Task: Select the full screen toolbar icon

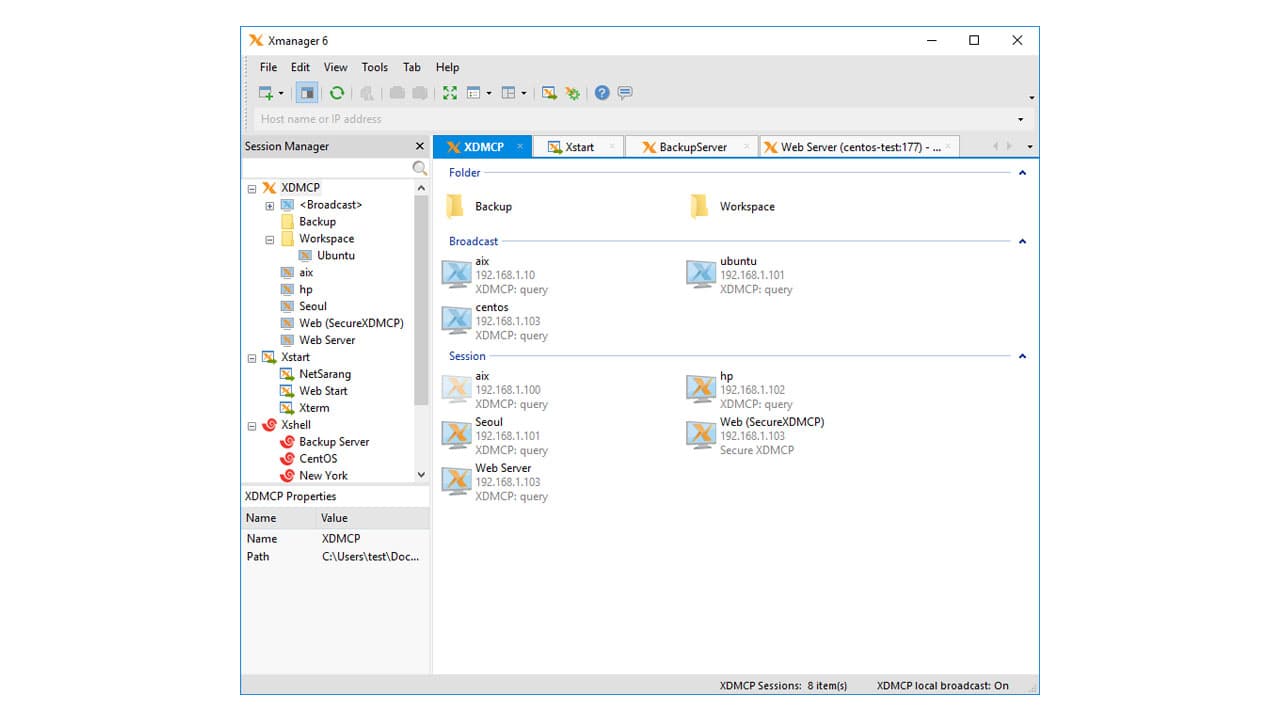Action: (x=450, y=92)
